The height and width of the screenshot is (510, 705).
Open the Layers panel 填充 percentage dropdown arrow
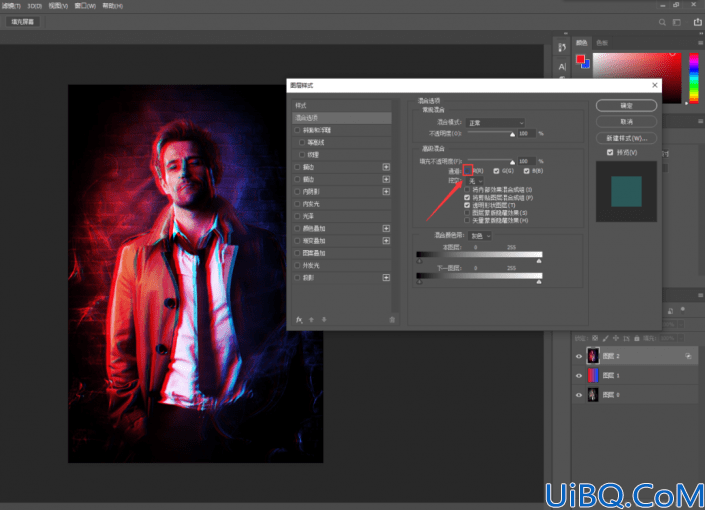click(681, 338)
